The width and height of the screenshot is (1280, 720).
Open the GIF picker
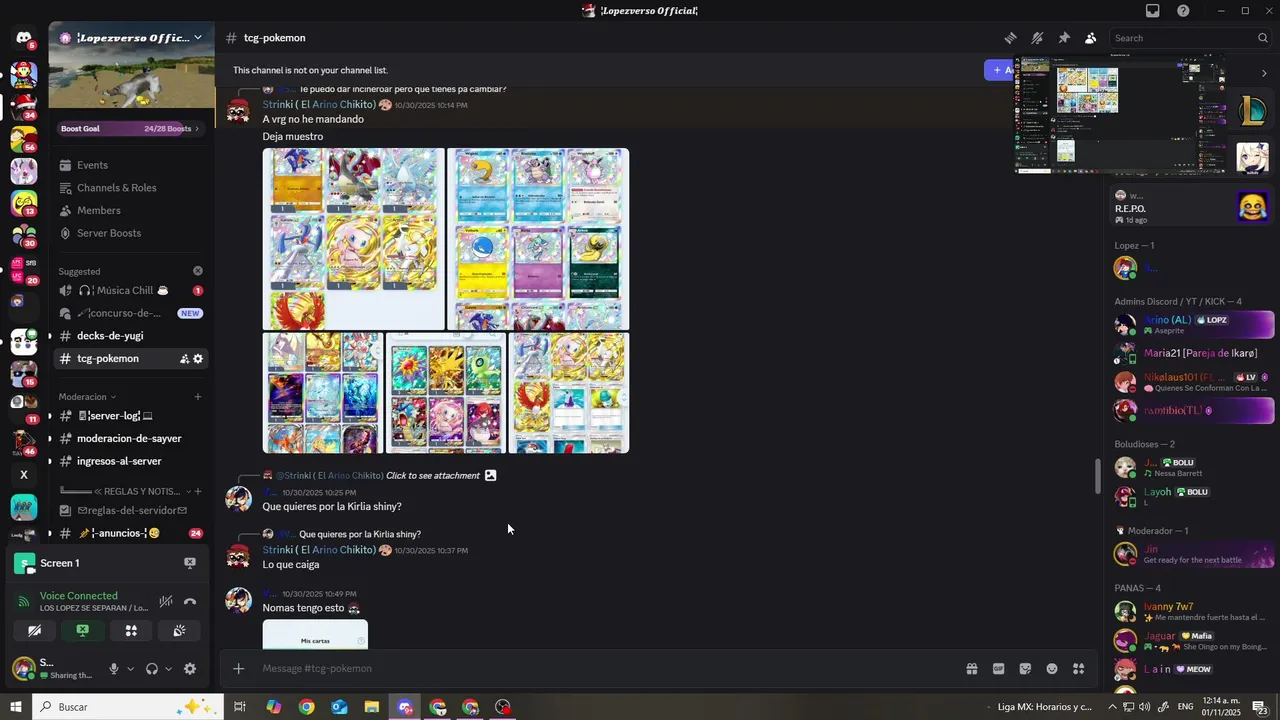pos(998,669)
